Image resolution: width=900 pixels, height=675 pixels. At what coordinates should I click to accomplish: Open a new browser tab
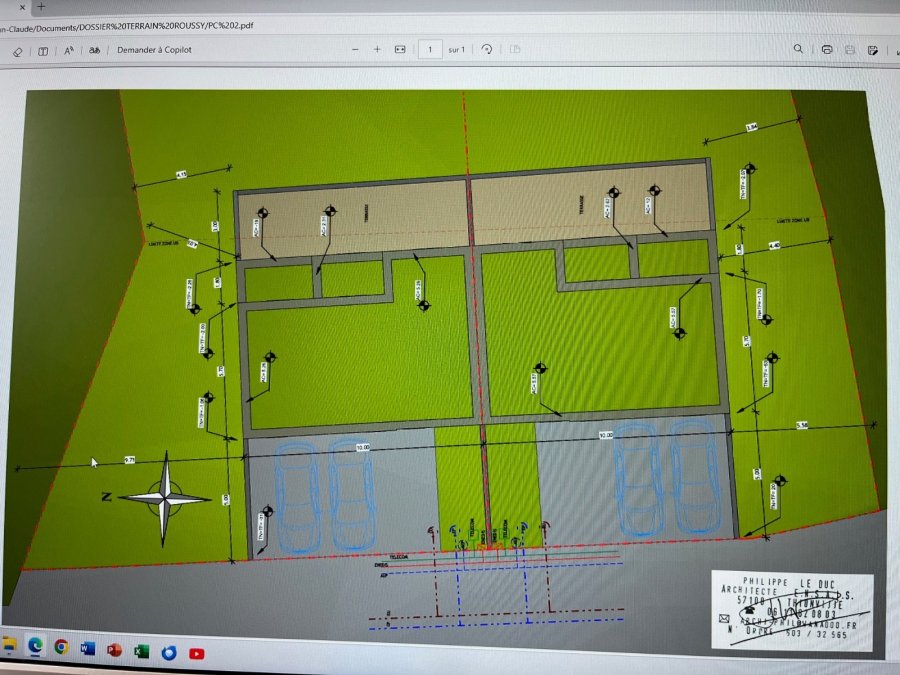(41, 7)
